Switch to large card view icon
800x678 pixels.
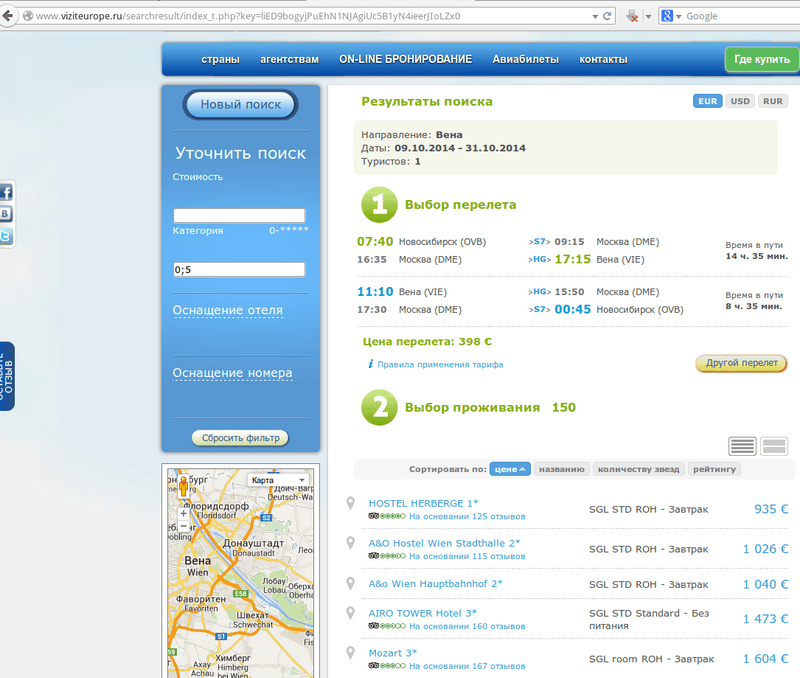[773, 446]
